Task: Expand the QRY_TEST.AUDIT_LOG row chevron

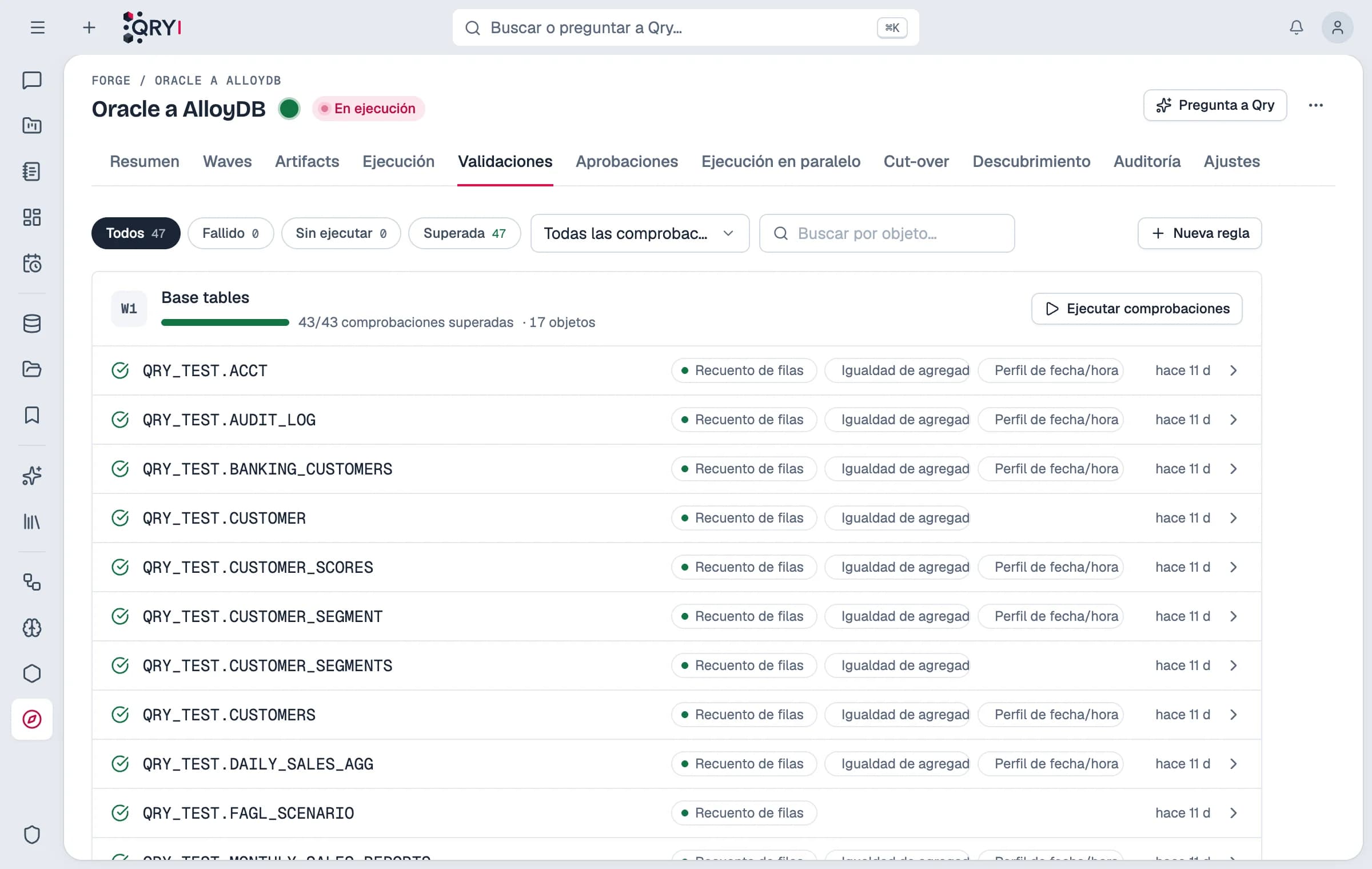Action: (1233, 420)
